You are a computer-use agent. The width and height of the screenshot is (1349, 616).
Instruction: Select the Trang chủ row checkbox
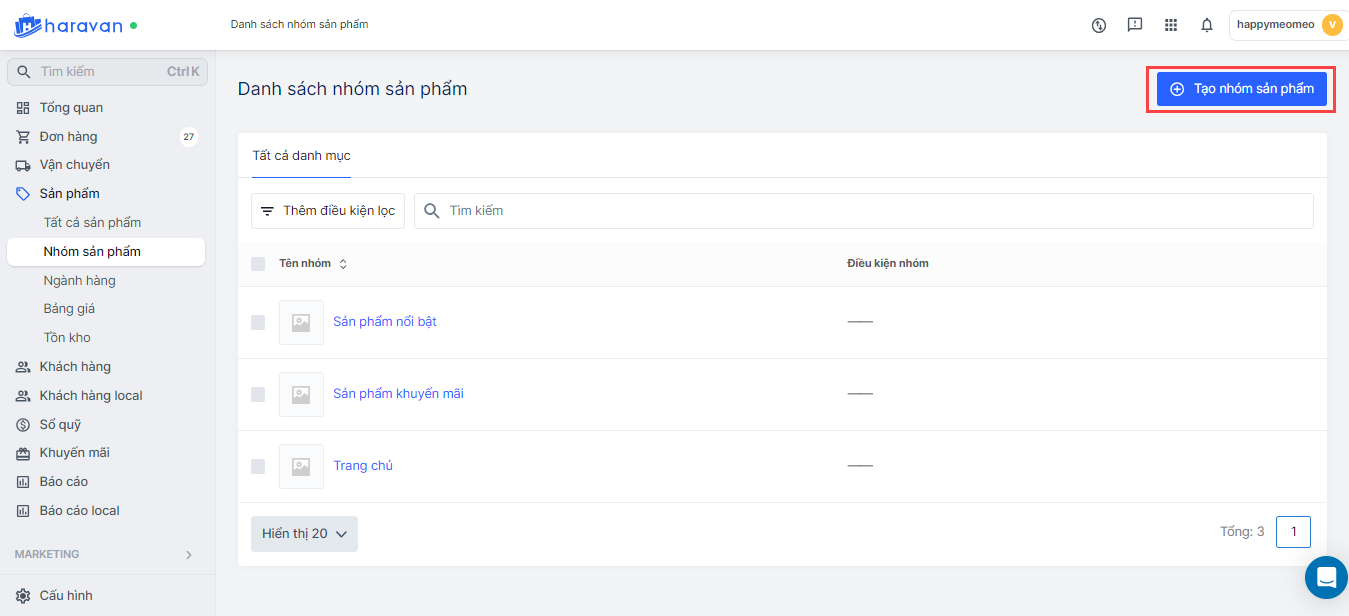pos(258,466)
